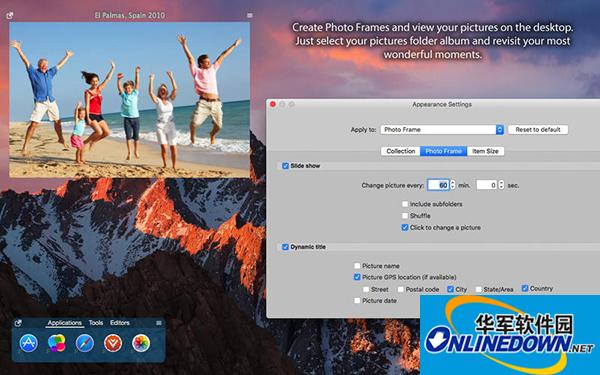Switch to the Applications tab in the collection panel
600x375 pixels.
(65, 323)
